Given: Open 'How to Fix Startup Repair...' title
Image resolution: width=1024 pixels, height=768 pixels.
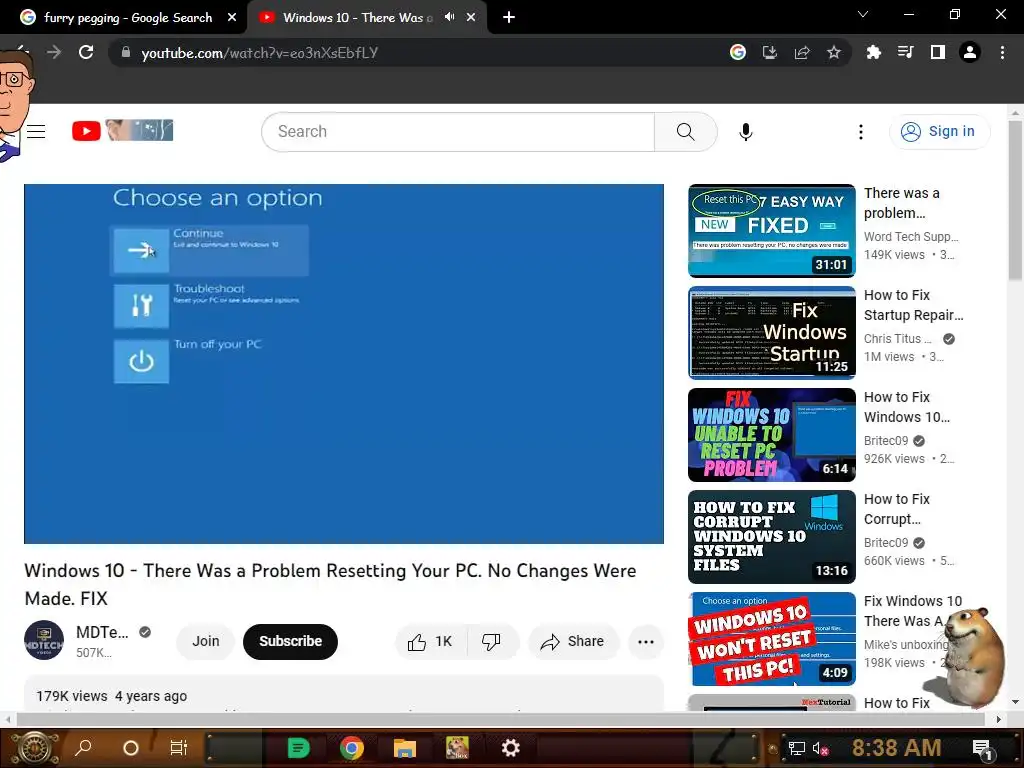Looking at the screenshot, I should pos(914,305).
